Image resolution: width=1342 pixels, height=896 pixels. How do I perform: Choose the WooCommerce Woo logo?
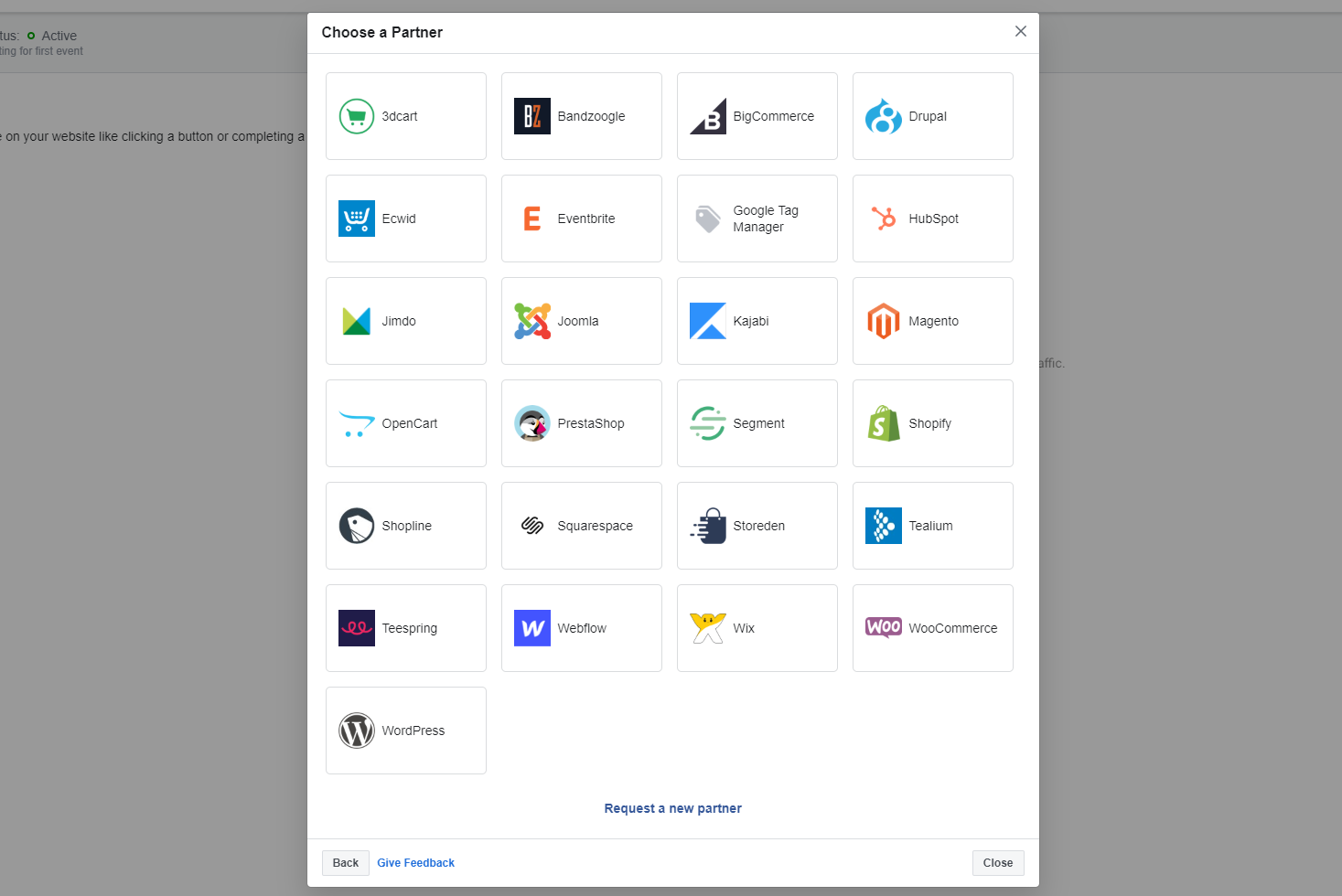tap(883, 627)
